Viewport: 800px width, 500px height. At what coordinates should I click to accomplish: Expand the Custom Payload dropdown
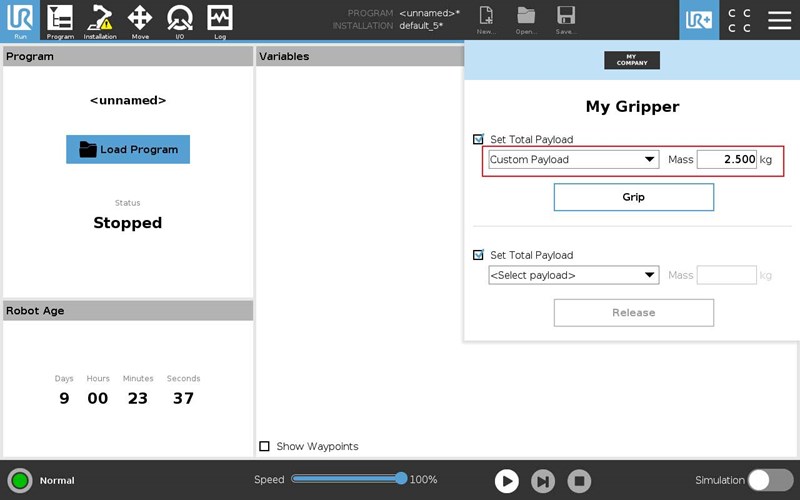coord(573,160)
